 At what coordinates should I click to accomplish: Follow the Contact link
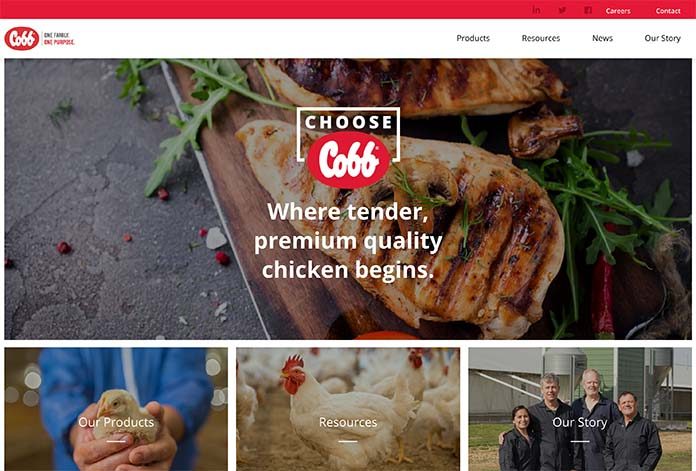pyautogui.click(x=668, y=11)
